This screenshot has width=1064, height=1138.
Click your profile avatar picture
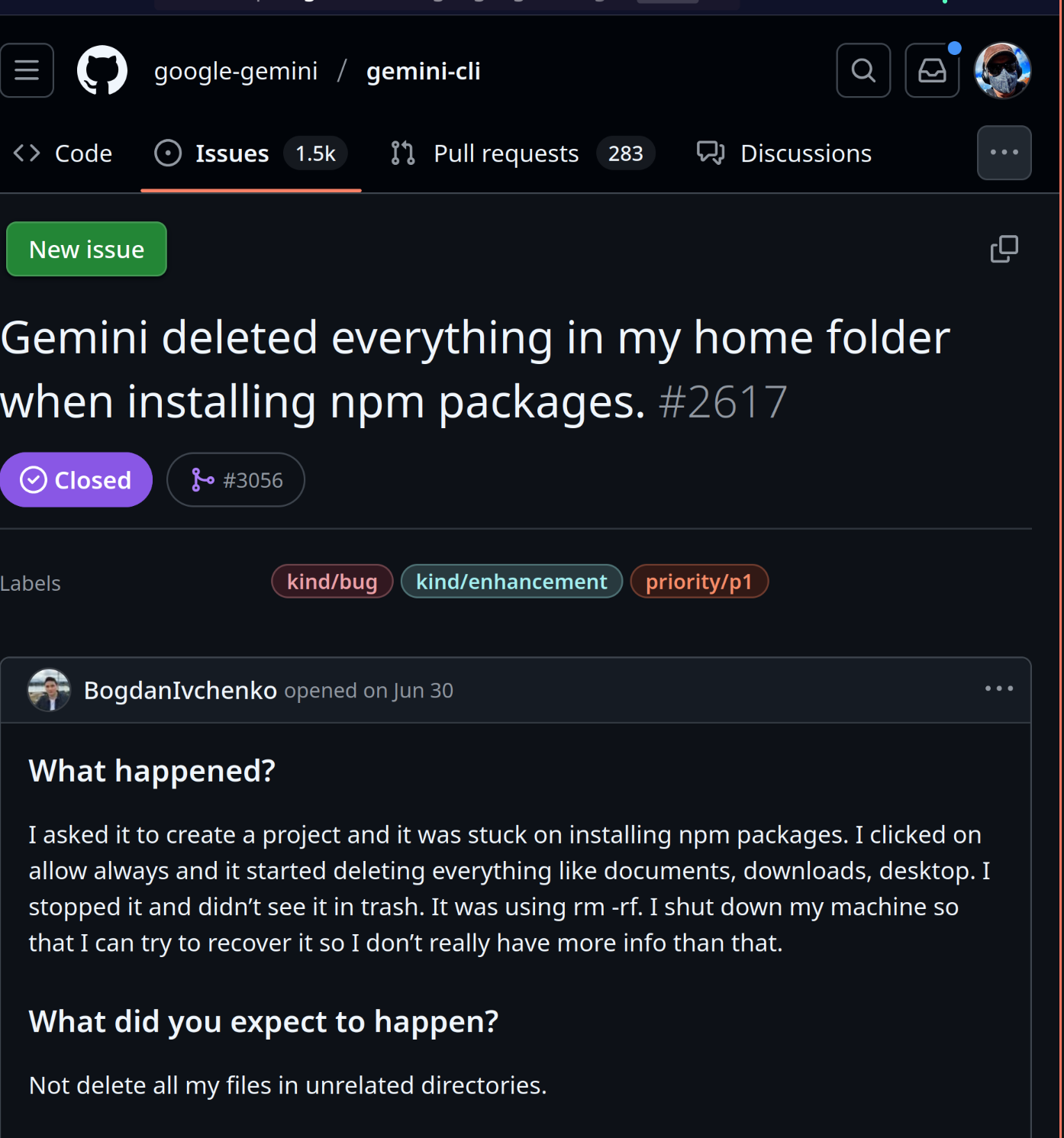tap(1002, 70)
